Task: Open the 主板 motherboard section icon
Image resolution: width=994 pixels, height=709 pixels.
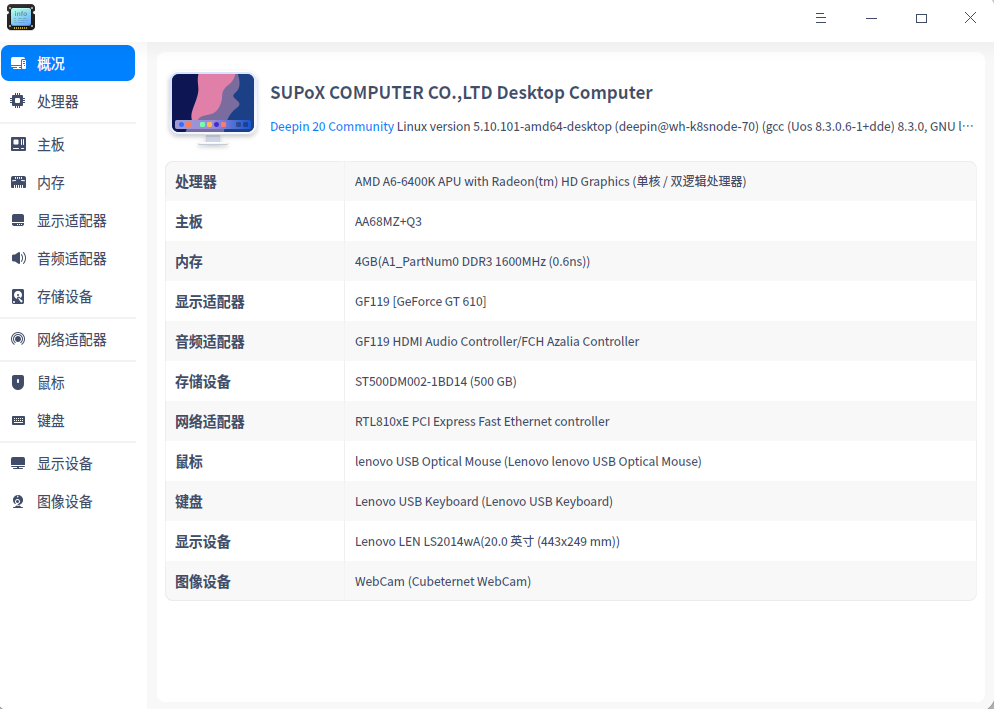Action: click(x=18, y=144)
